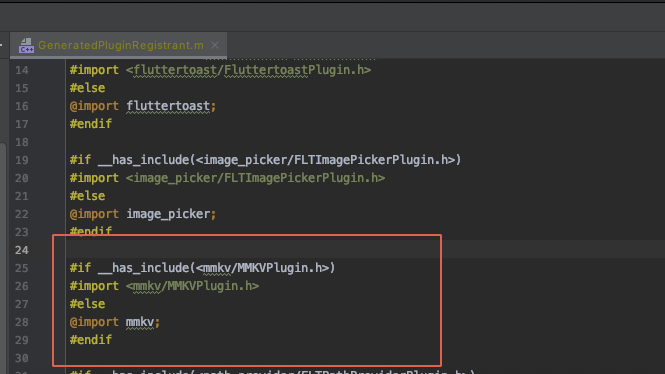Click line number 20 in the gutter
The height and width of the screenshot is (374, 665).
[x=22, y=178]
